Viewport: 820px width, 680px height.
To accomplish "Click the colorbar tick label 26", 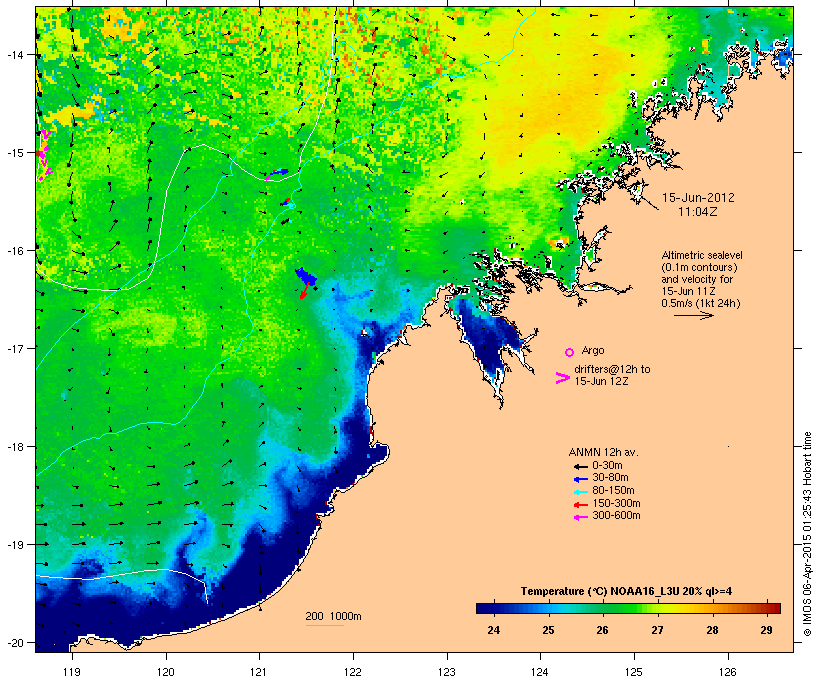I will coord(602,630).
